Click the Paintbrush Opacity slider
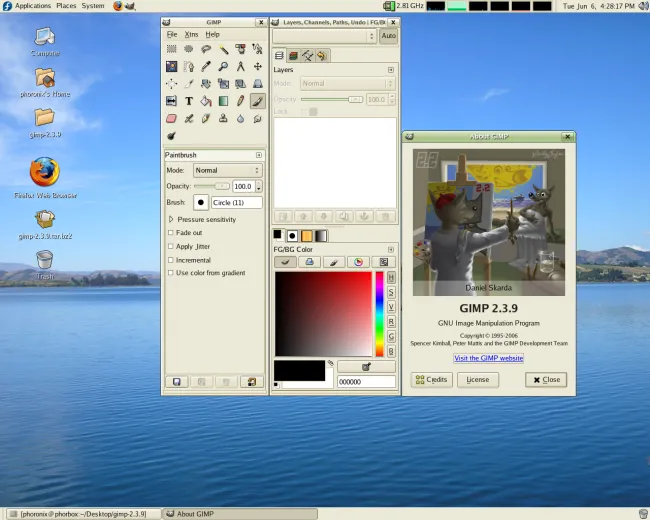The height and width of the screenshot is (520, 650). pos(212,186)
